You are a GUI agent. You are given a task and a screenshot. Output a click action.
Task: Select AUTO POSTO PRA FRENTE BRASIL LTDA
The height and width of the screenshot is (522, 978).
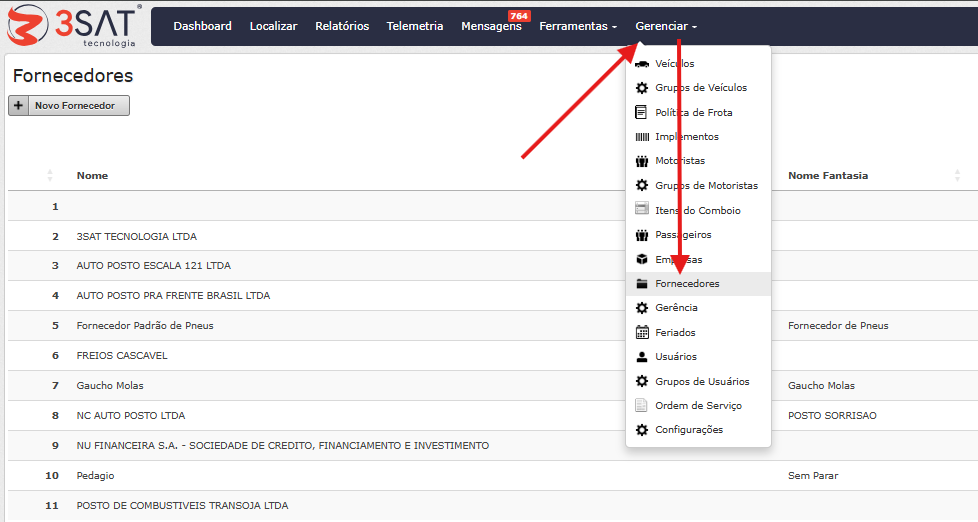[173, 296]
